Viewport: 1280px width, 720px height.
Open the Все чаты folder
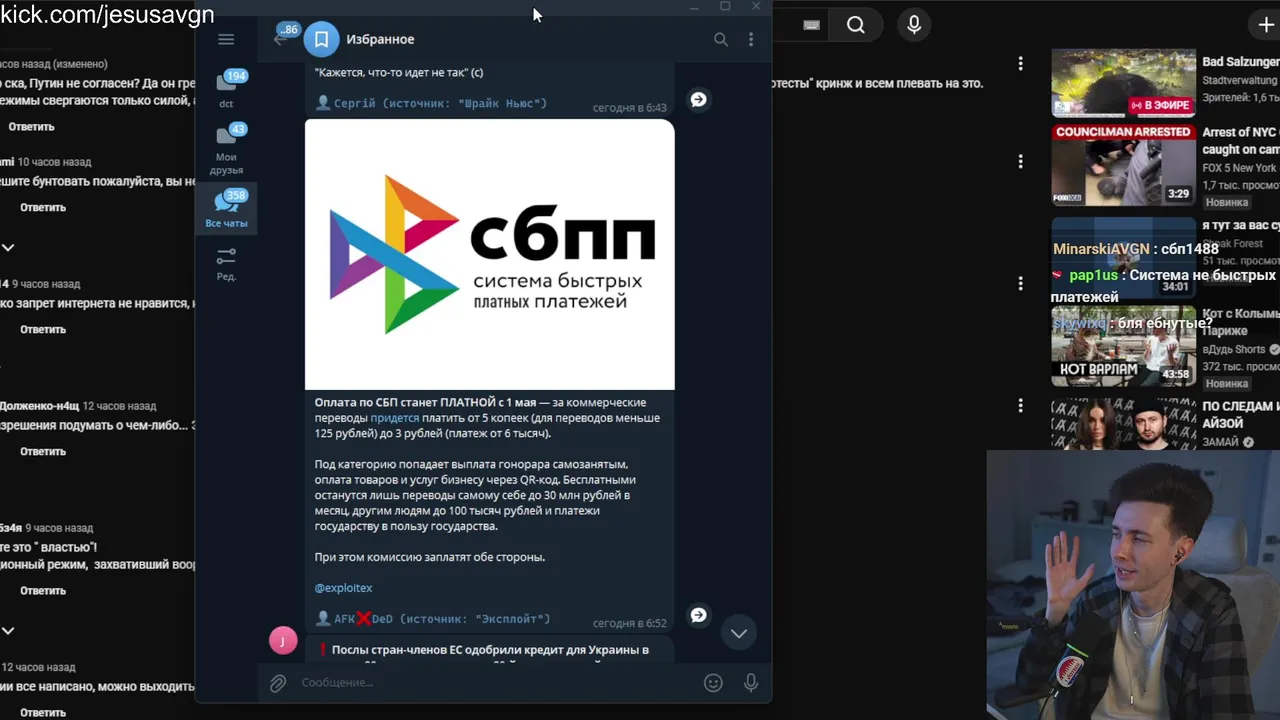pos(227,208)
